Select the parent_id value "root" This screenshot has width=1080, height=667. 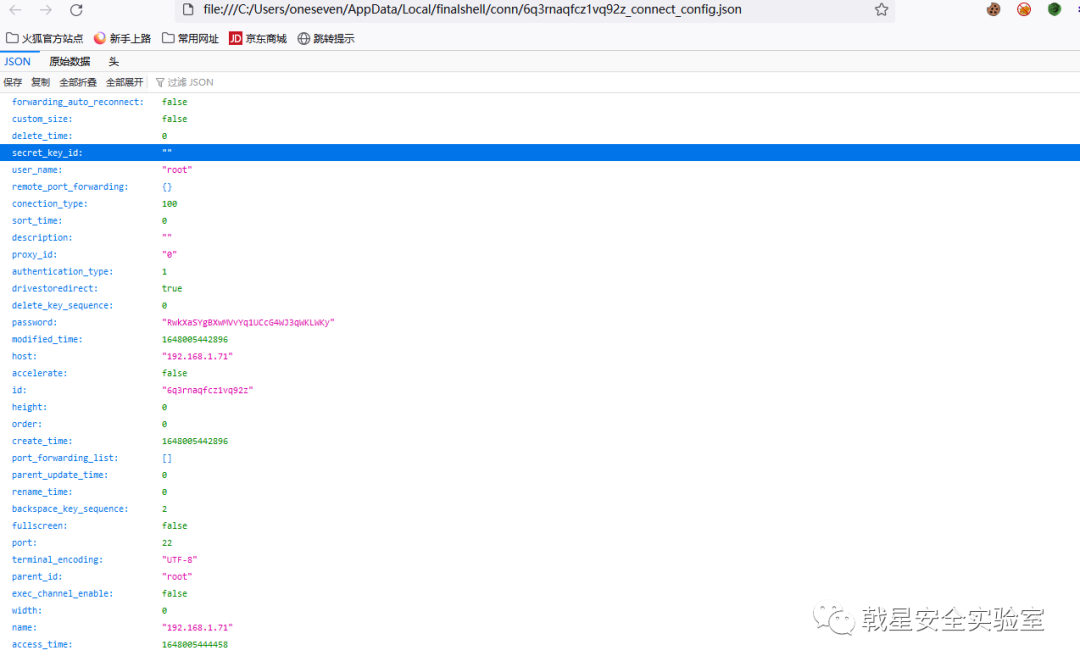coord(177,577)
